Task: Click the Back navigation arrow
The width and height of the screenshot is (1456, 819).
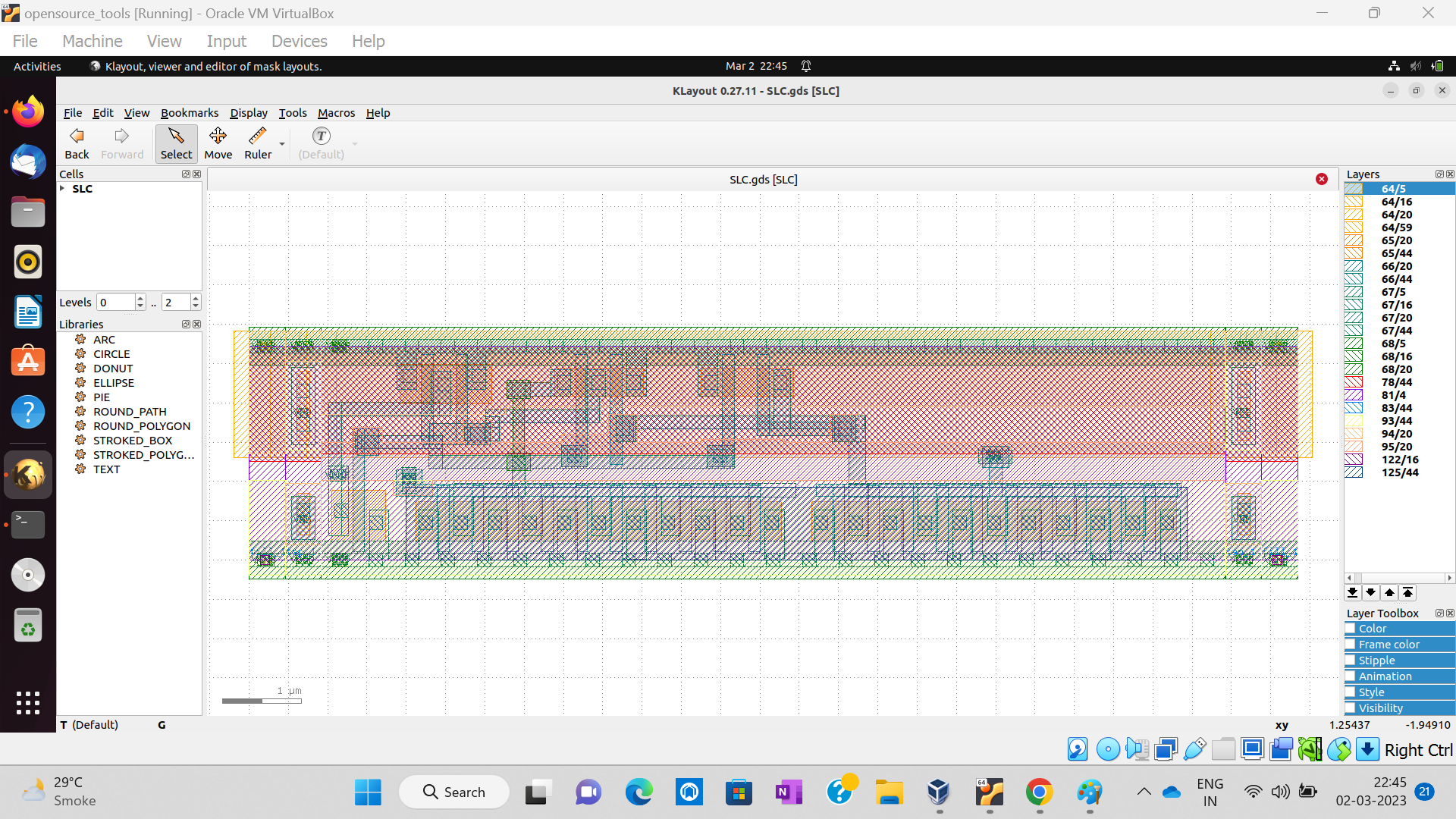Action: click(77, 143)
